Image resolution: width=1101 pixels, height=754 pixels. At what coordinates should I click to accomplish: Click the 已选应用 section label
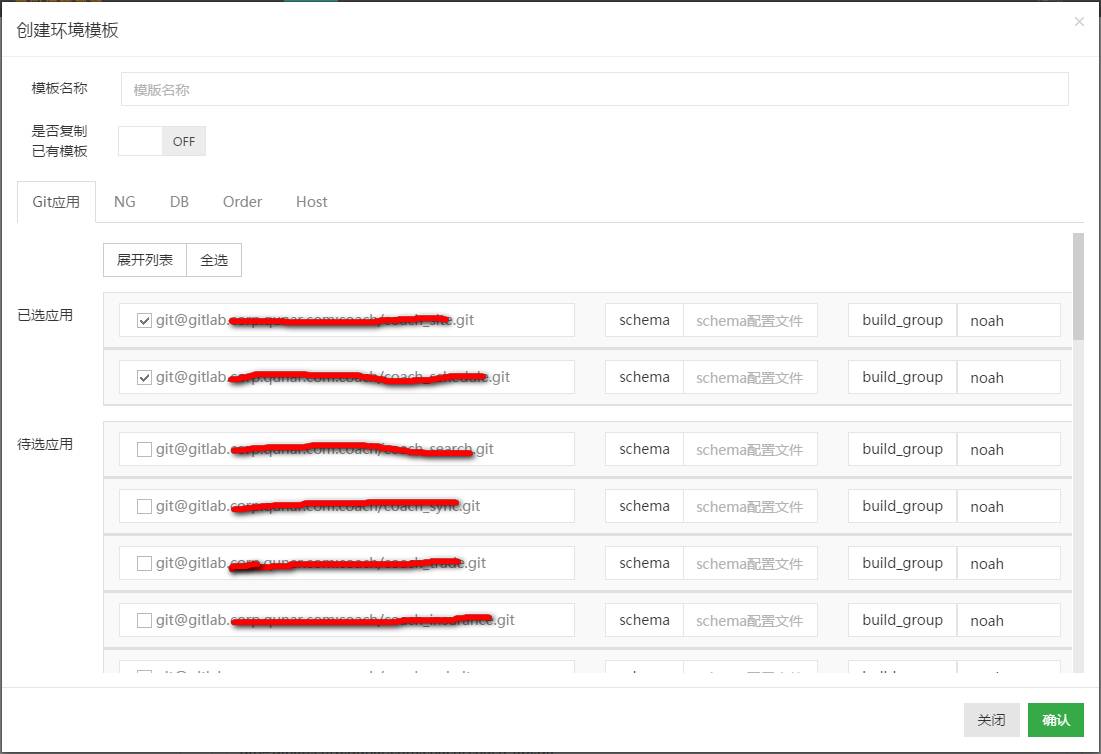45,315
